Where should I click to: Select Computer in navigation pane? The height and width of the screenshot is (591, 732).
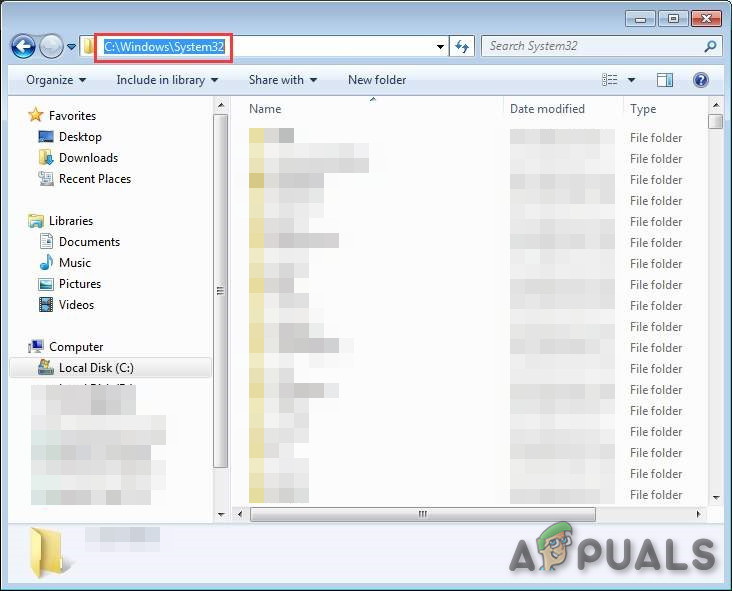[76, 347]
